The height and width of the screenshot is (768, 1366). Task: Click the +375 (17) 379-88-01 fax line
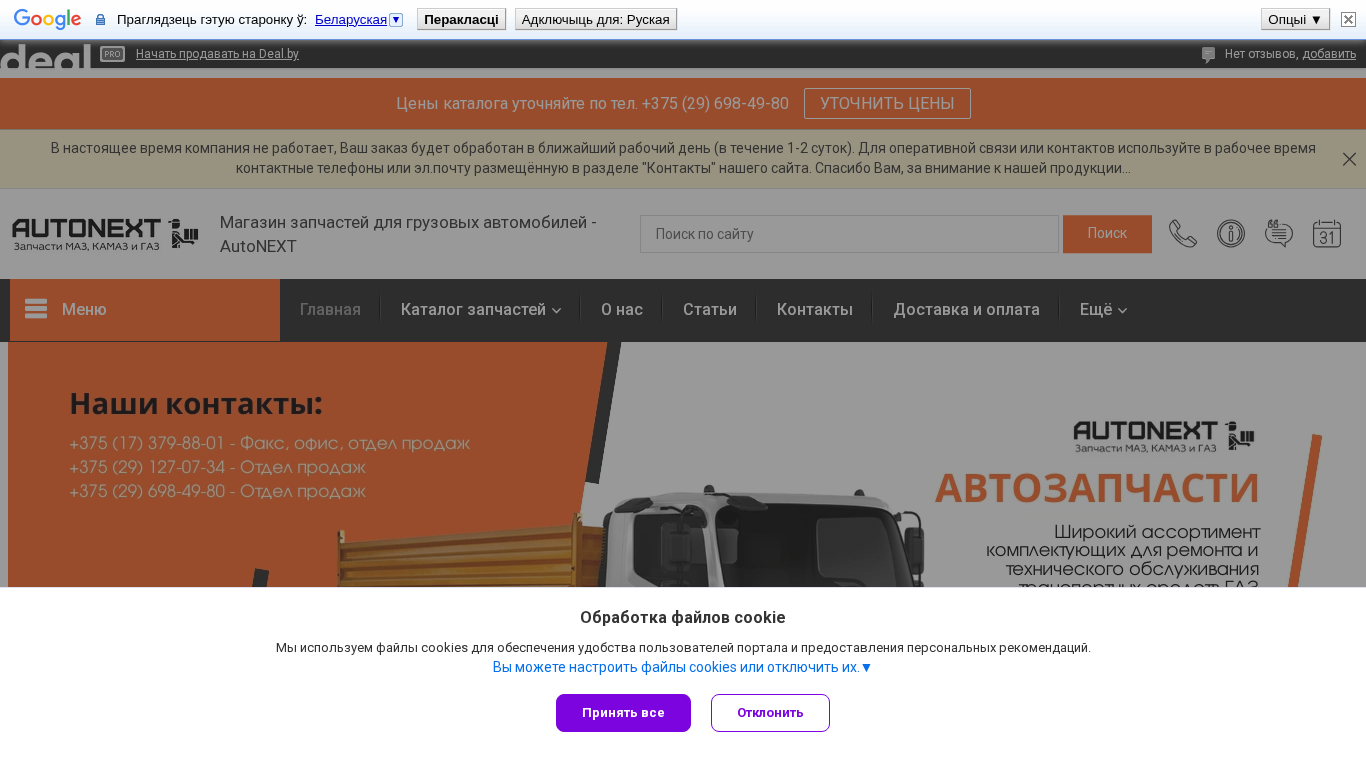click(270, 443)
